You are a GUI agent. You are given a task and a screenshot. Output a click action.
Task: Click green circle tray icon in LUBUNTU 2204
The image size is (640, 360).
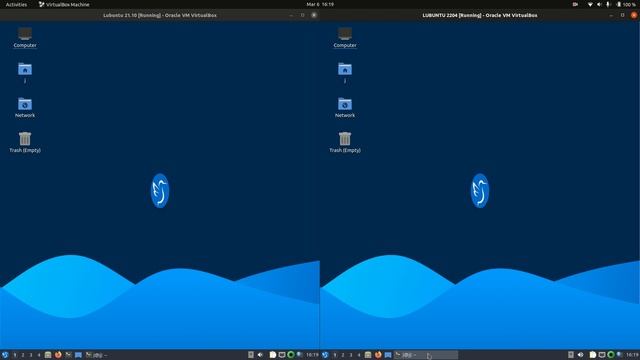point(611,355)
